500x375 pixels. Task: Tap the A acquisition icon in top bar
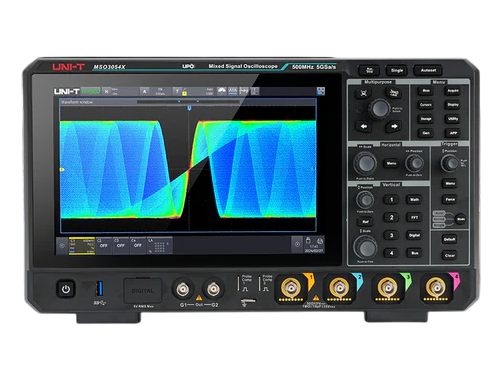(144, 91)
